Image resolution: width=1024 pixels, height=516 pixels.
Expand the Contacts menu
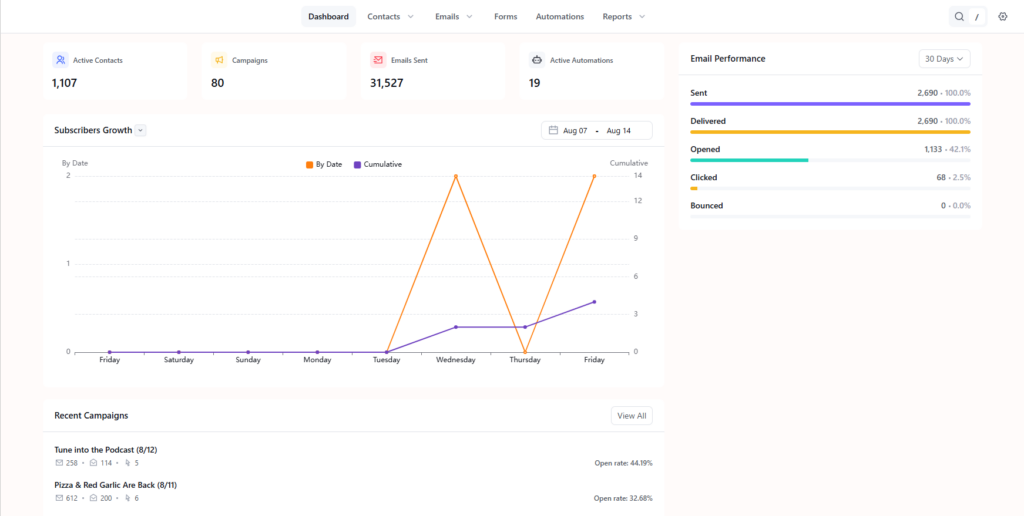(x=391, y=17)
